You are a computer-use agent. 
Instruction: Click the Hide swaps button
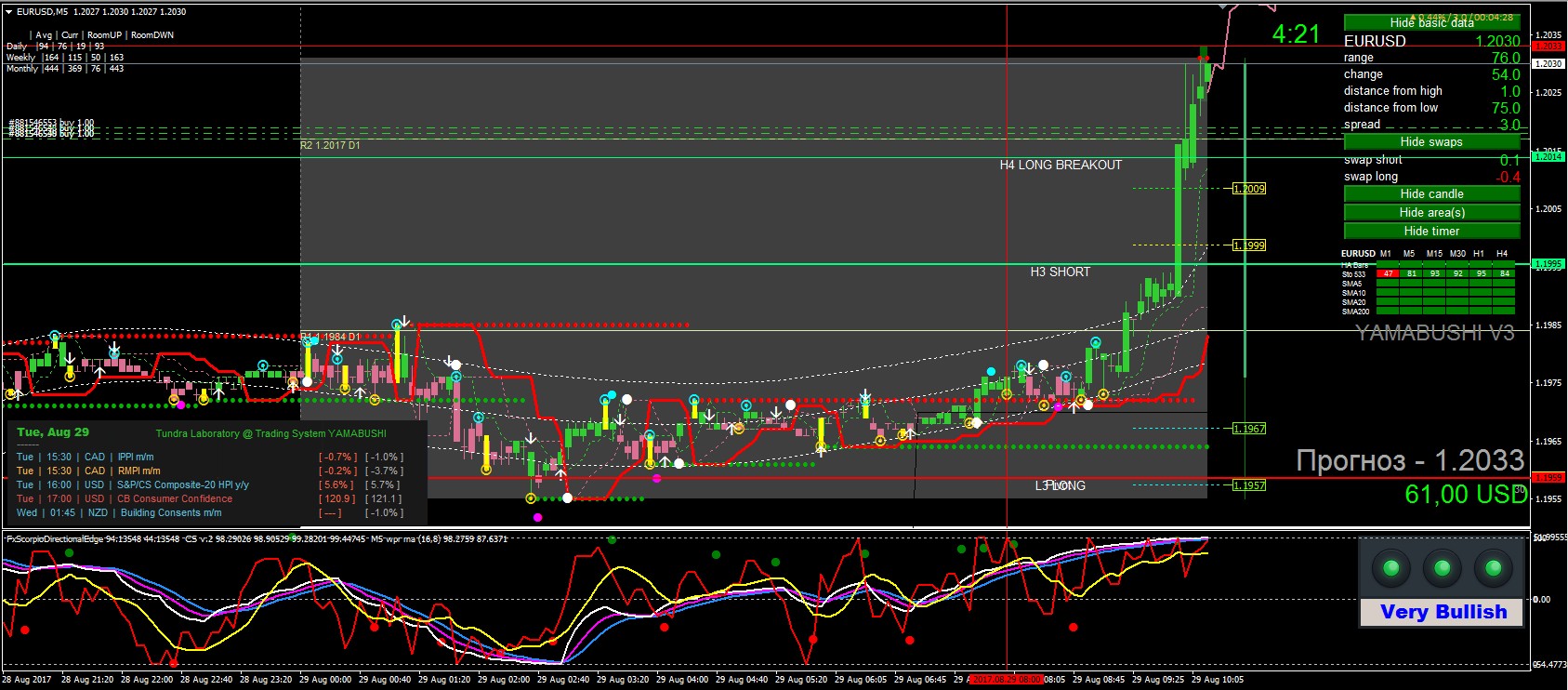(1431, 141)
